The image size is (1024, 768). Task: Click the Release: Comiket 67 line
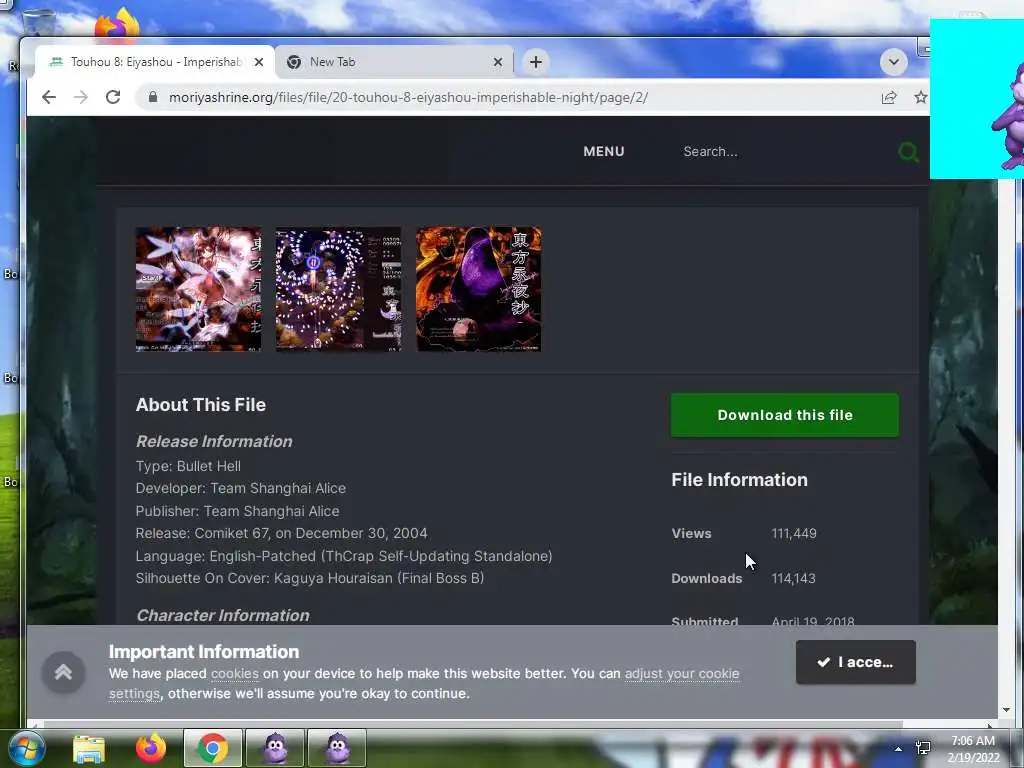coord(281,534)
